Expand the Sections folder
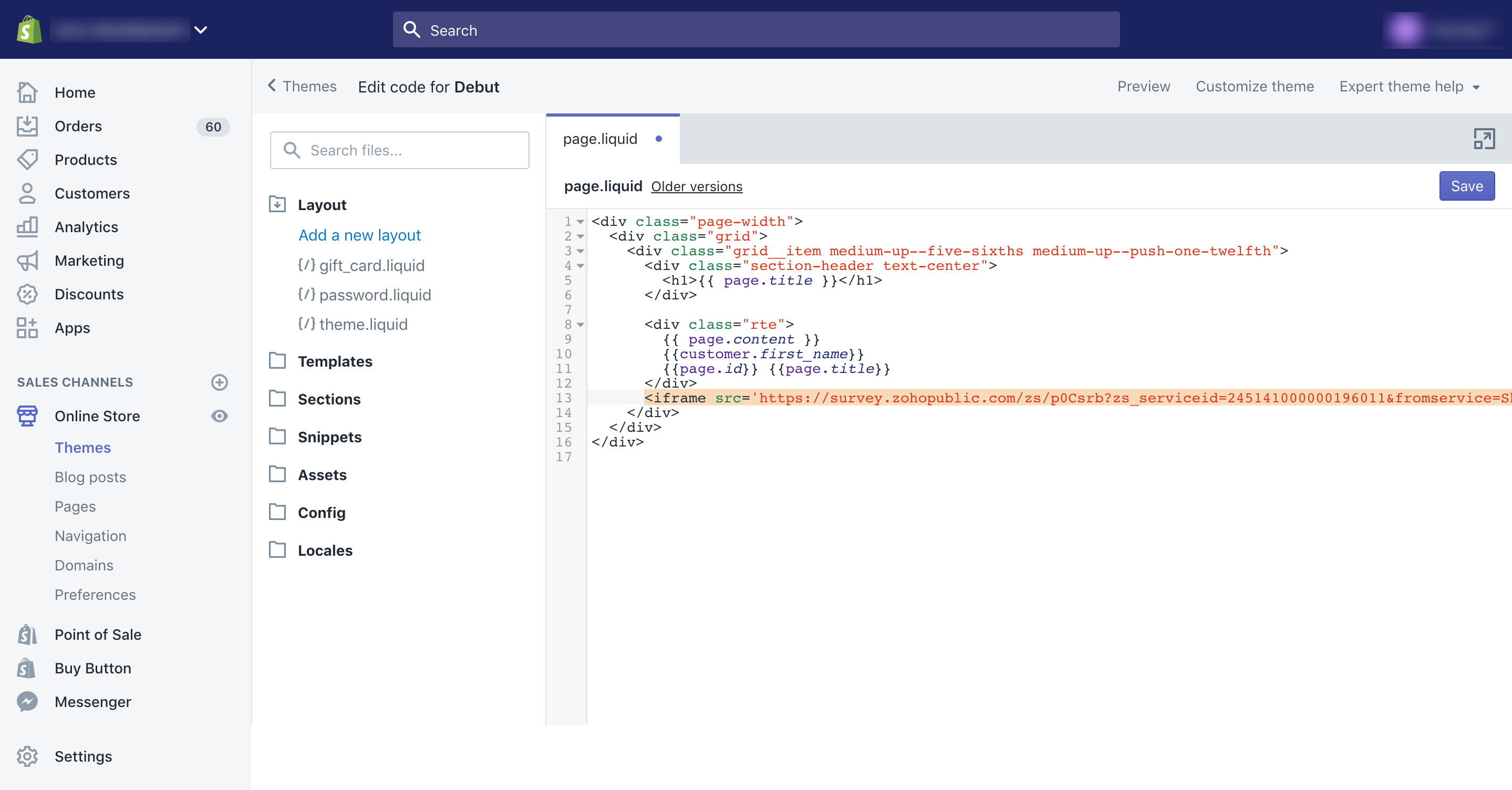Viewport: 1512px width, 790px height. coord(329,399)
